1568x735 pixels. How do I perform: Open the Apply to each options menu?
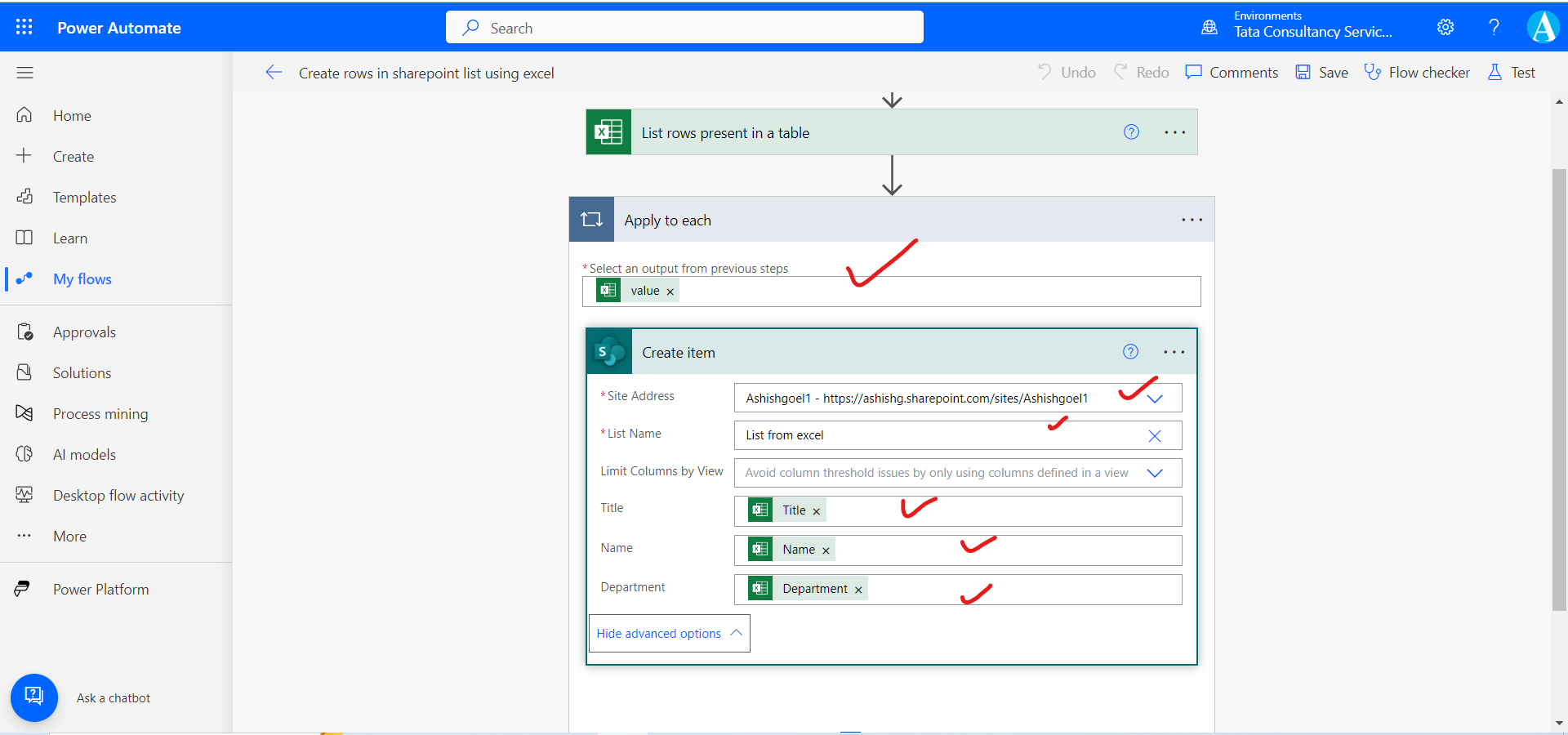point(1192,220)
